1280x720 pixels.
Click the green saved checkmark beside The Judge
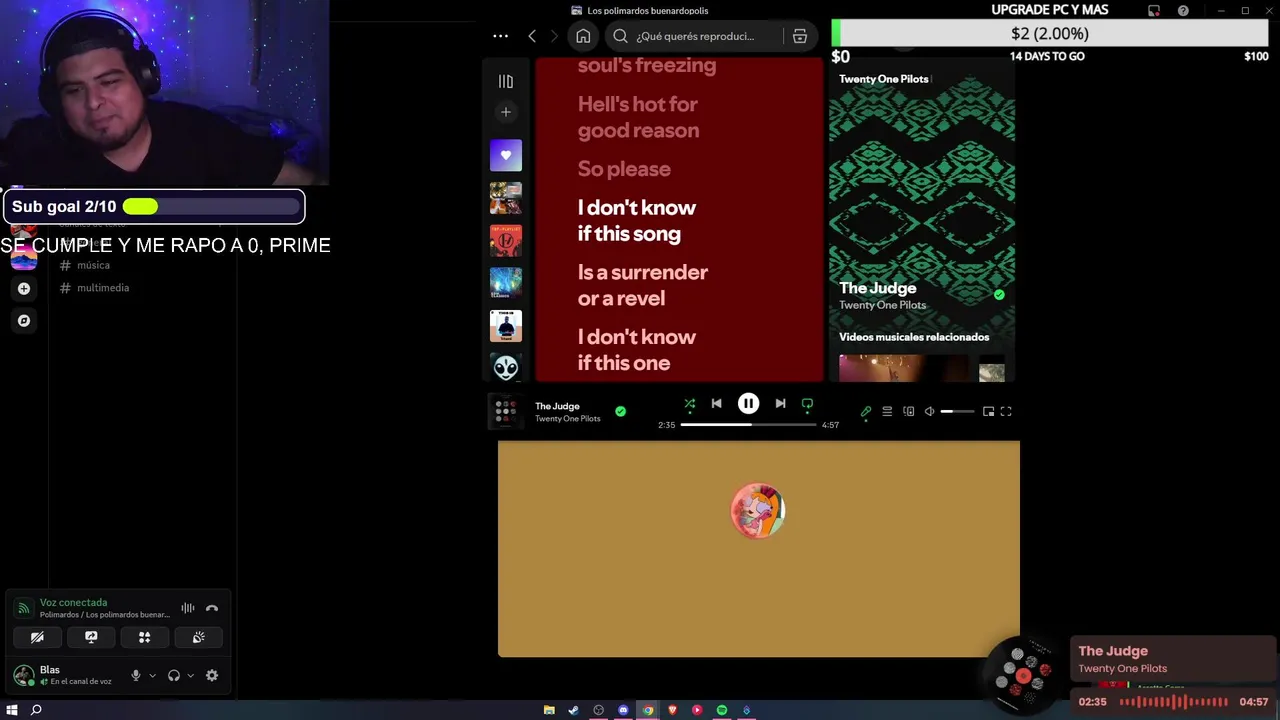(x=620, y=411)
